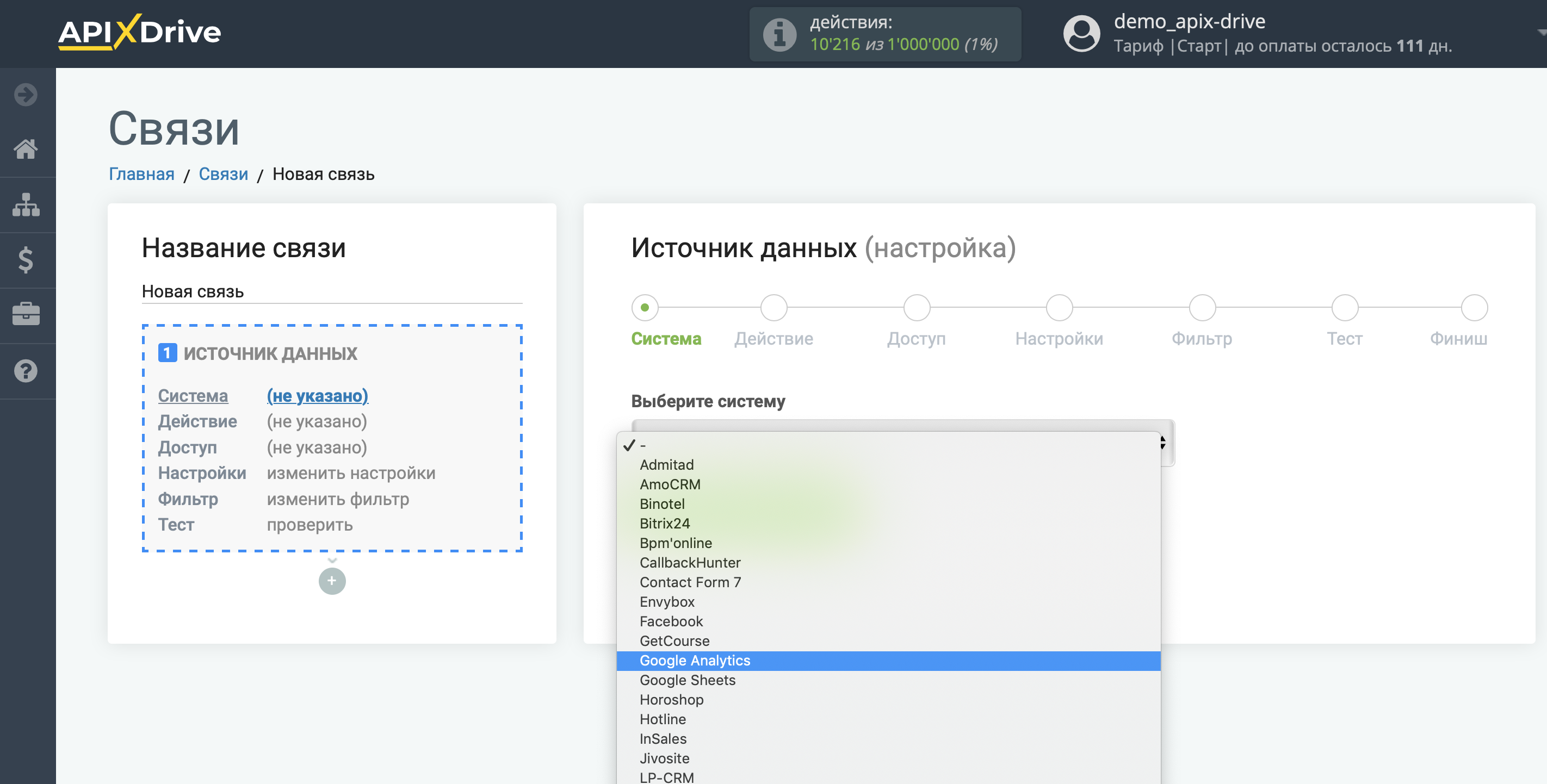
Task: Choose Google Sheets from the system list
Action: [888, 680]
